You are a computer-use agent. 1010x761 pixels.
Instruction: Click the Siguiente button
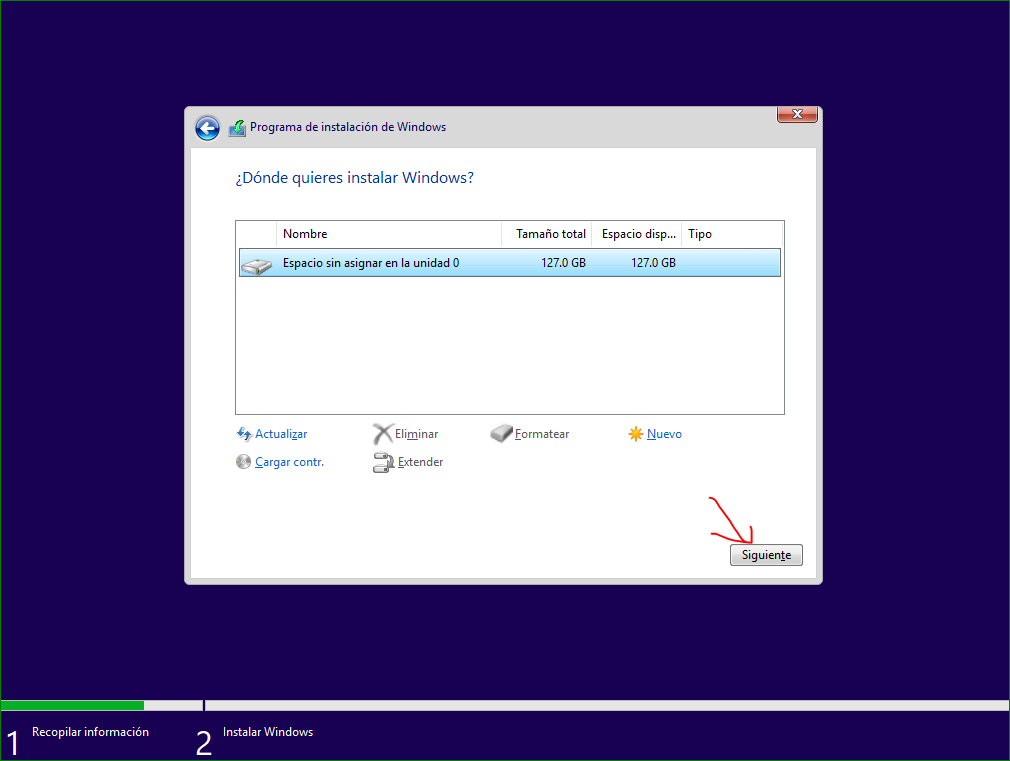pyautogui.click(x=766, y=555)
